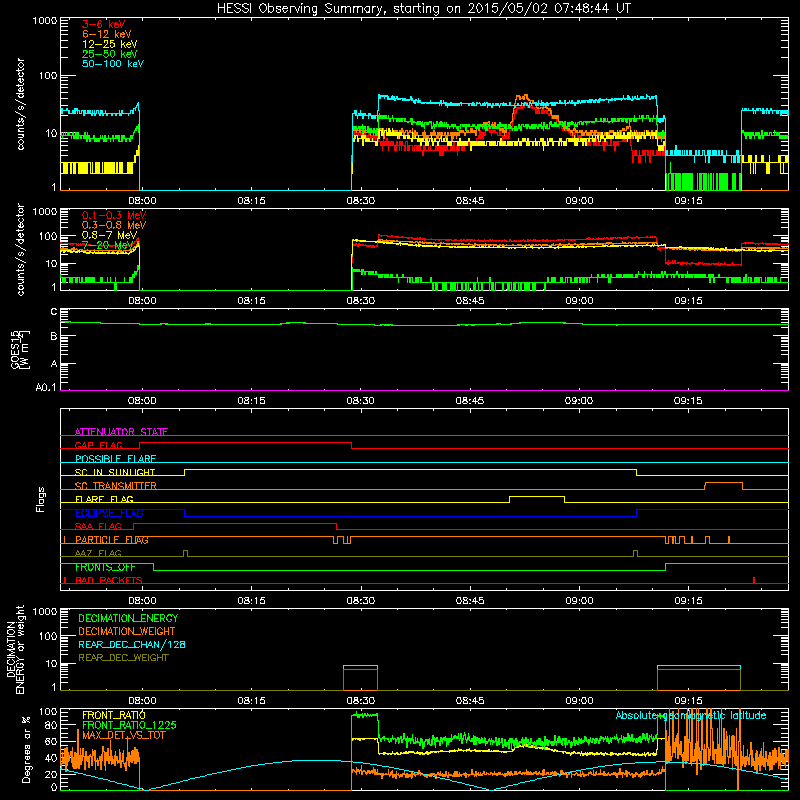Viewport: 800px width, 800px height.
Task: Click the Absolute geomagnetic latitude label
Action: tap(691, 715)
